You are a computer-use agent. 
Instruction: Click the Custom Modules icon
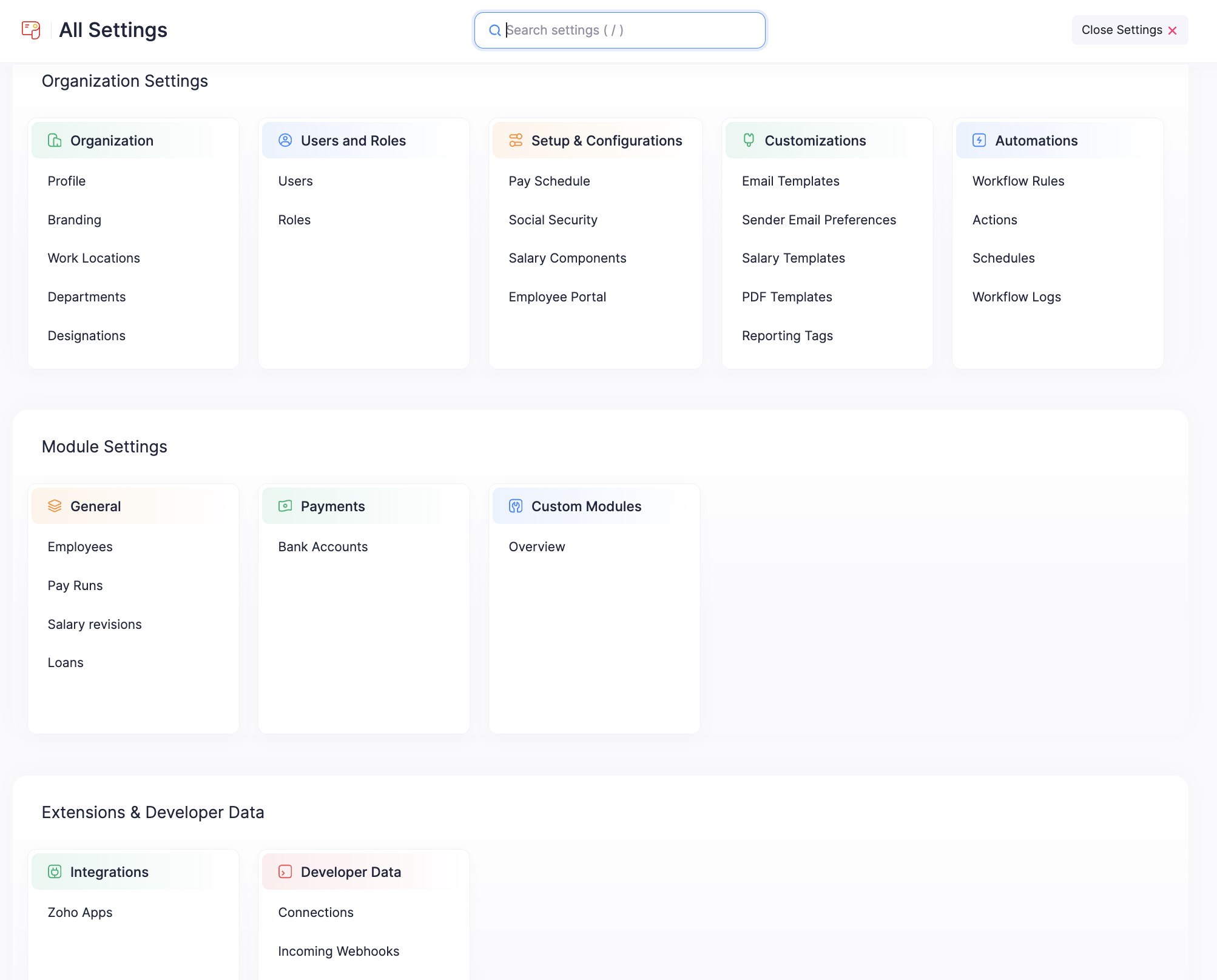[516, 506]
